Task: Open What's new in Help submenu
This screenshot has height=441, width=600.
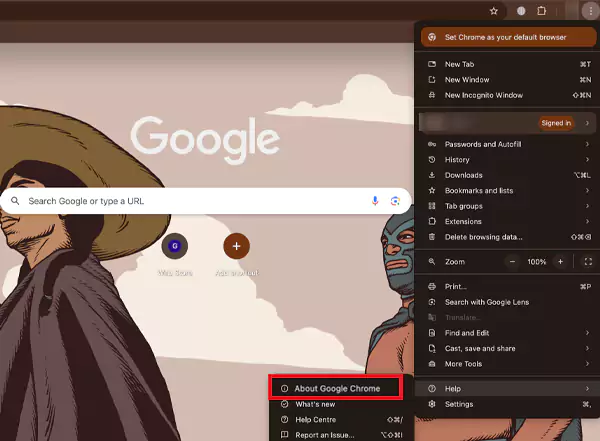Action: pos(341,404)
